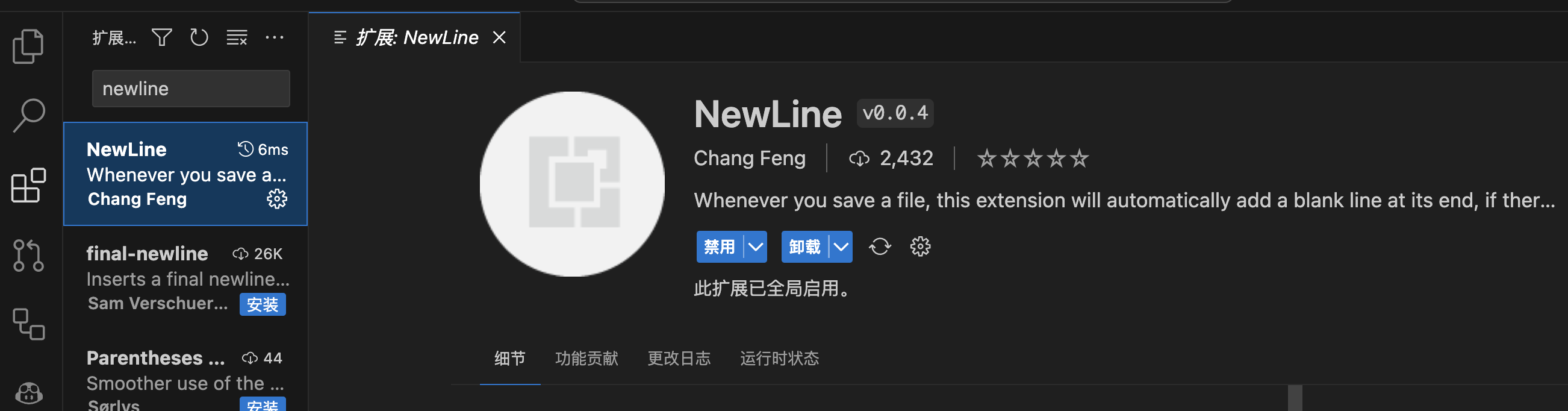Open the Explorer view in activity bar
The height and width of the screenshot is (411, 1568).
pos(28,46)
